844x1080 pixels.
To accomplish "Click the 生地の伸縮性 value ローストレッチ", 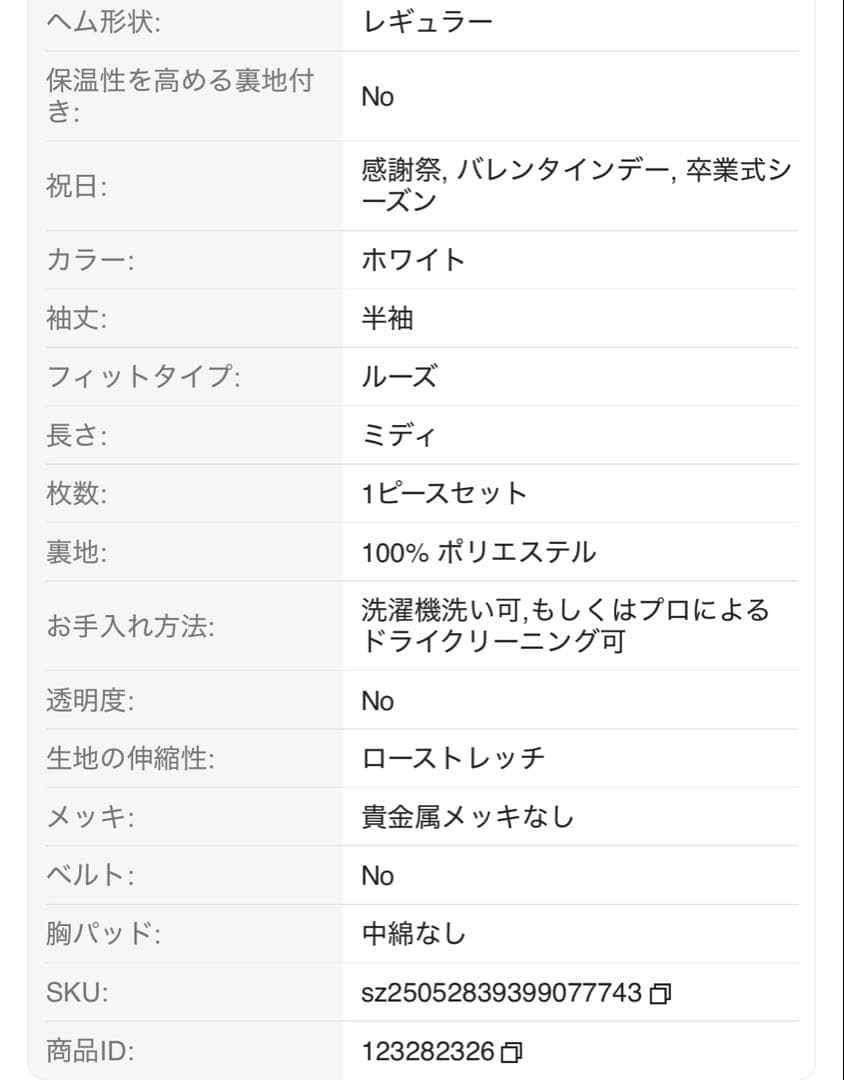I will (x=453, y=758).
